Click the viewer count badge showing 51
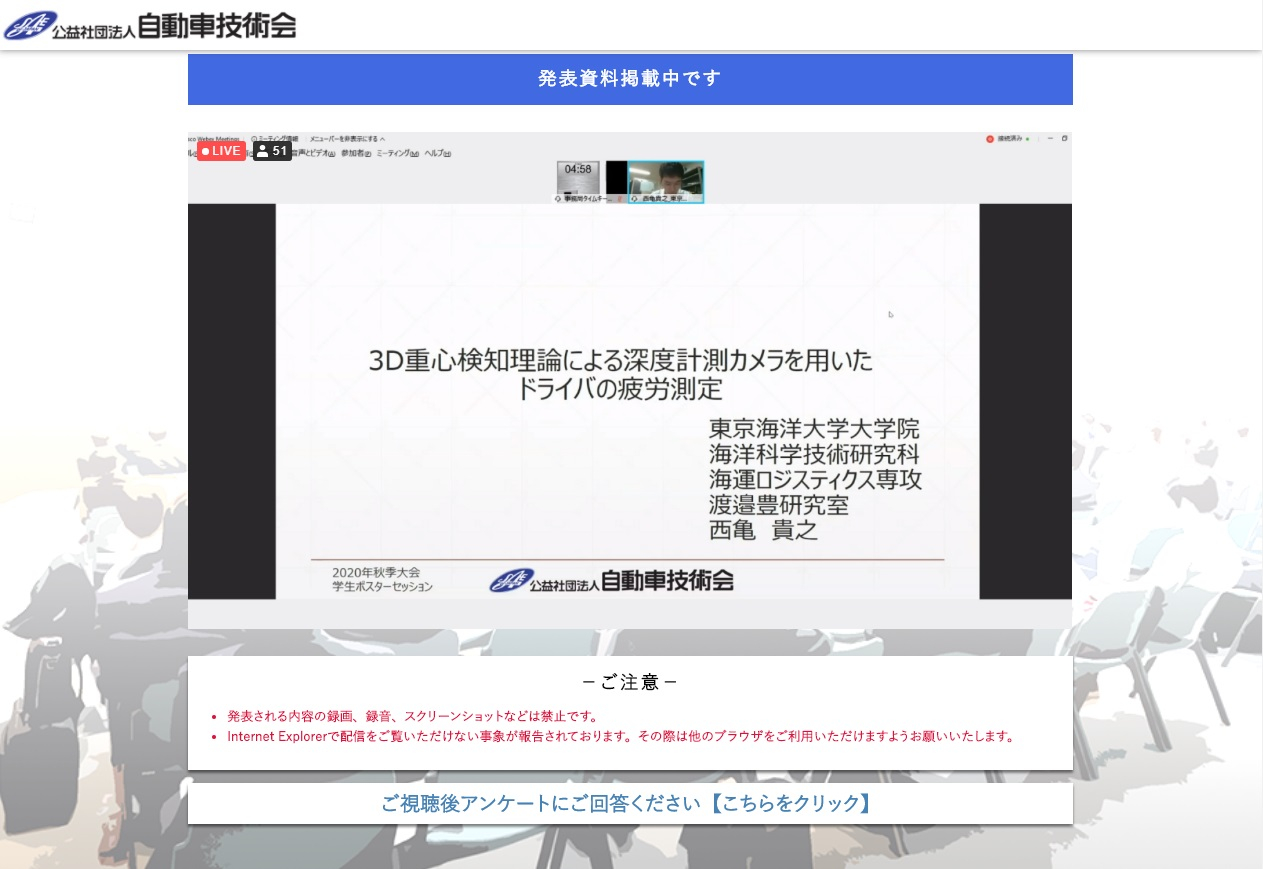 pyautogui.click(x=272, y=151)
